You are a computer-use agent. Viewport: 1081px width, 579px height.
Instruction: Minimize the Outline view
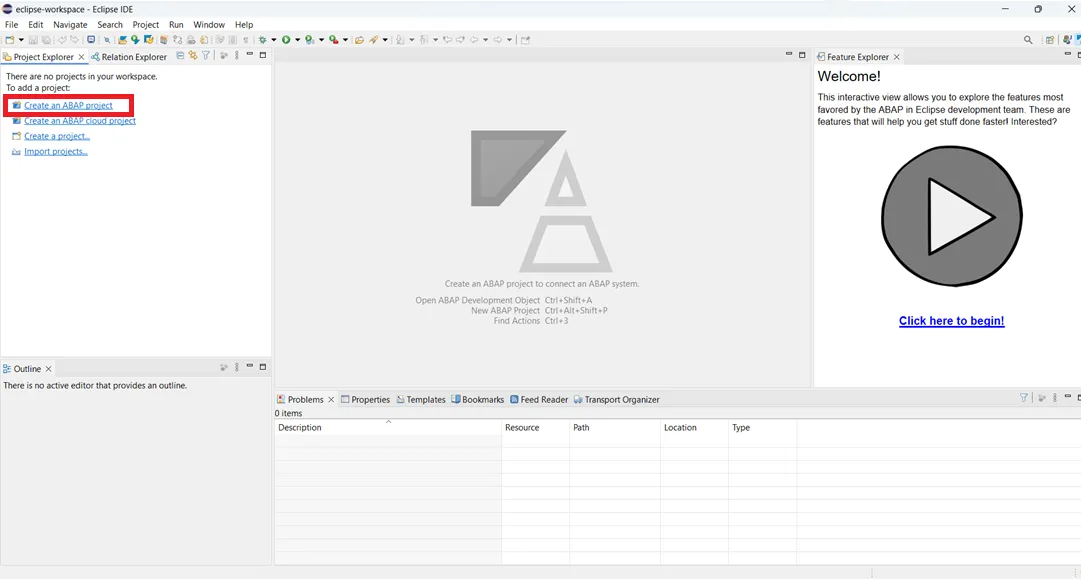(x=250, y=366)
